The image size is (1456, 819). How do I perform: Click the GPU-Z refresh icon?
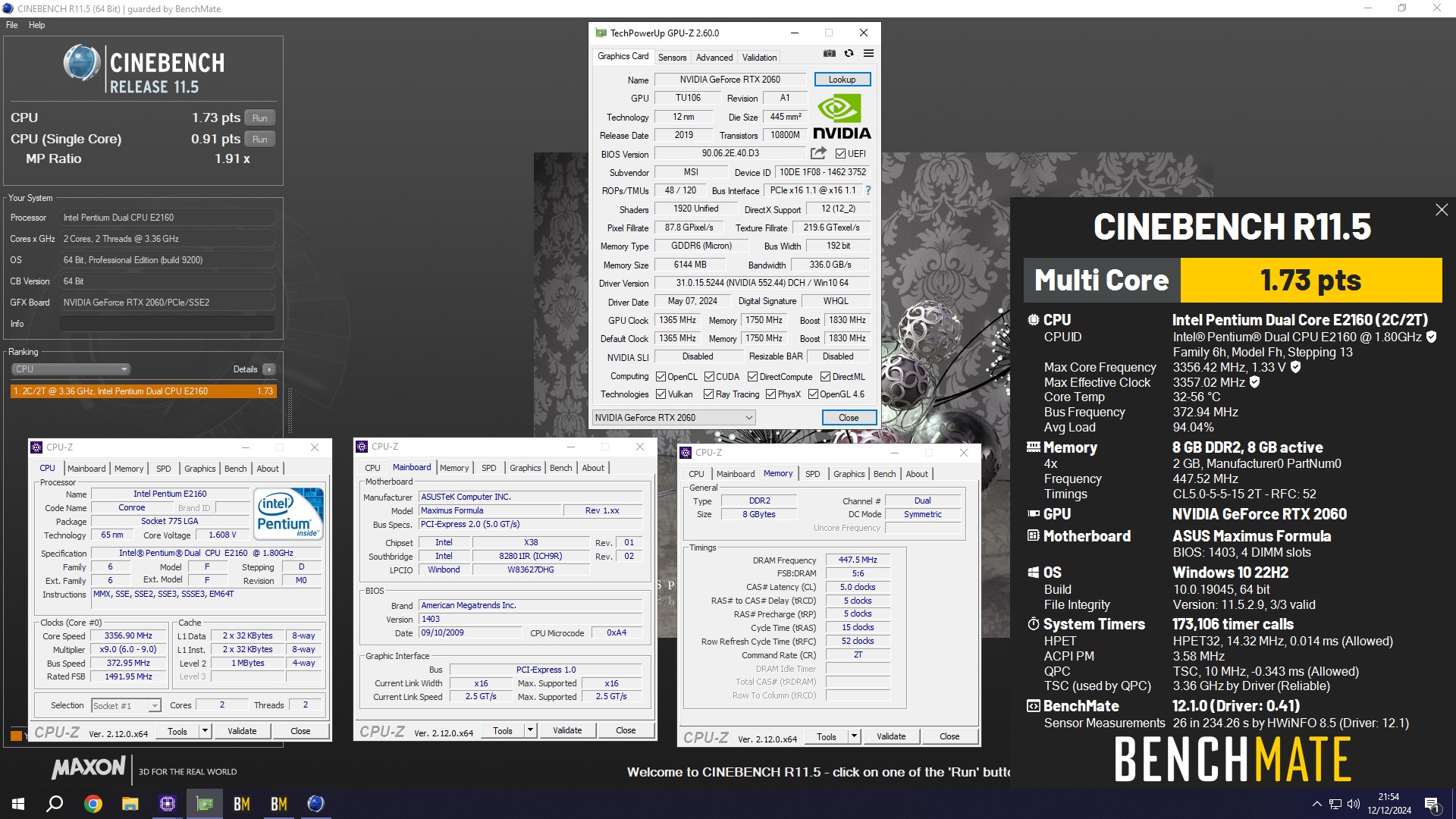point(849,53)
